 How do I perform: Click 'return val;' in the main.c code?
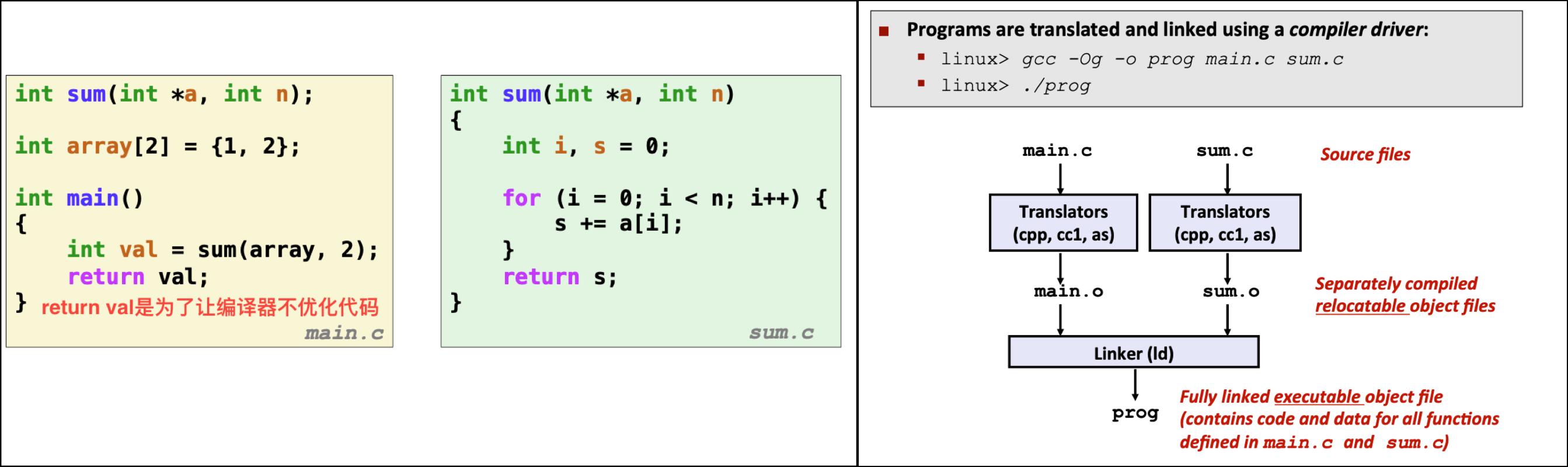tap(138, 277)
